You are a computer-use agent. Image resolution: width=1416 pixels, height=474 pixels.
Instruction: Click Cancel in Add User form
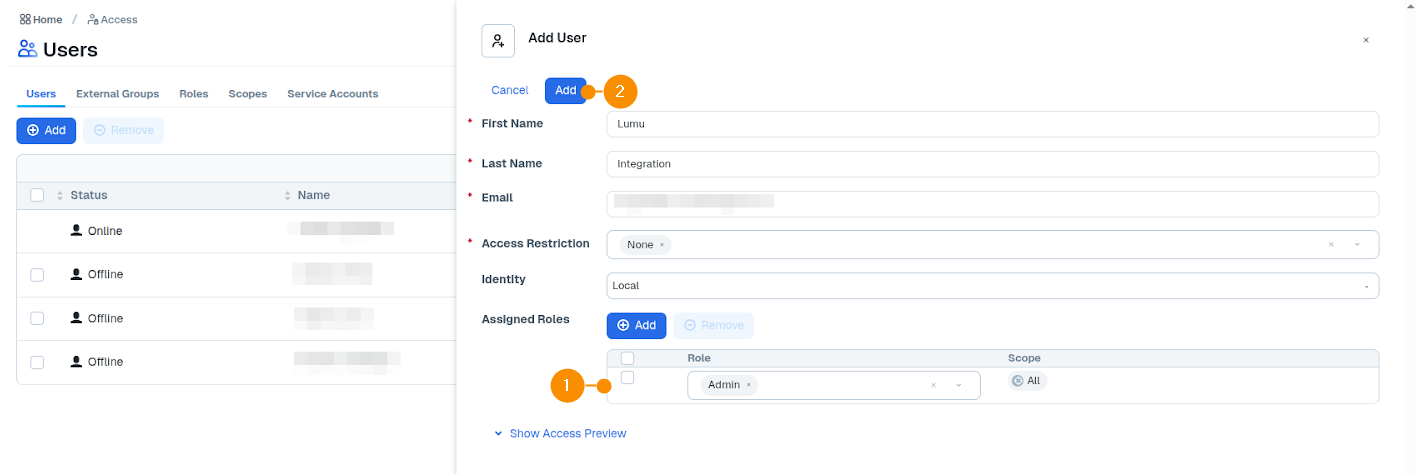[x=509, y=91]
